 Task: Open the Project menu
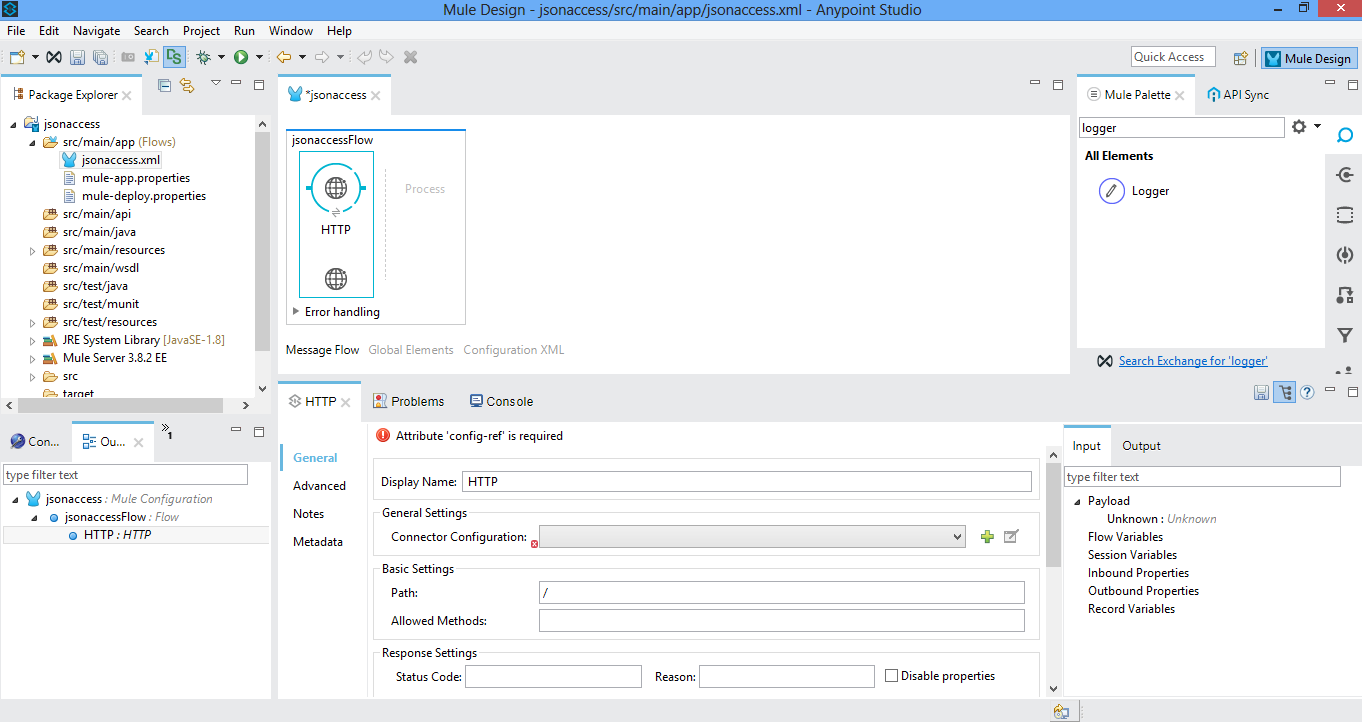(x=201, y=31)
